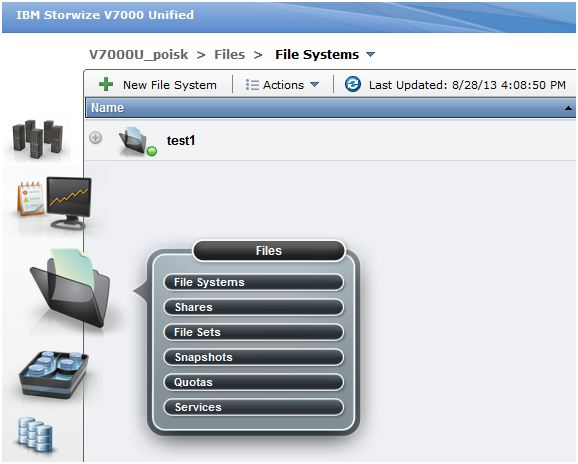Choose File Sets in Files menu
578x464 pixels.
point(254,332)
